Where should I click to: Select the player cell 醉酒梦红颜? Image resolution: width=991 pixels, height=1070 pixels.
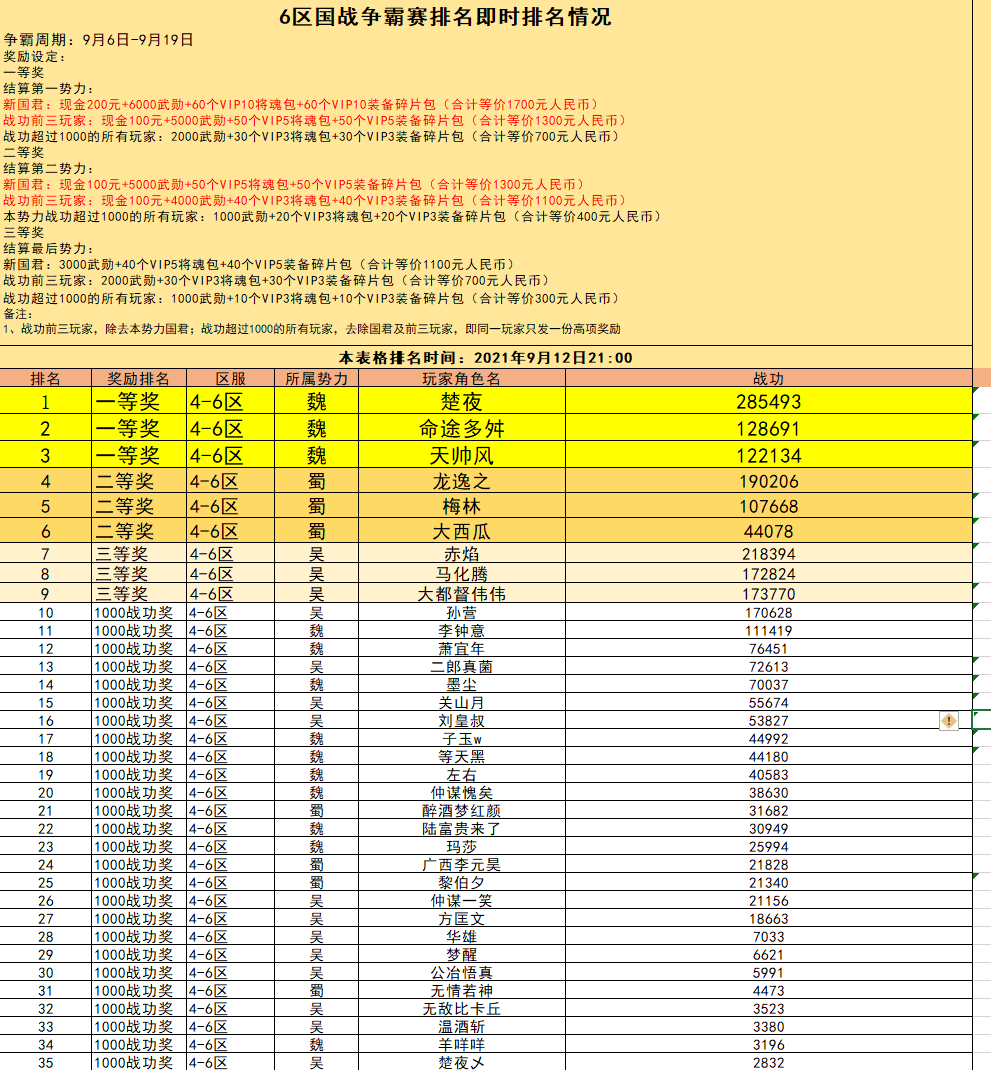(462, 810)
